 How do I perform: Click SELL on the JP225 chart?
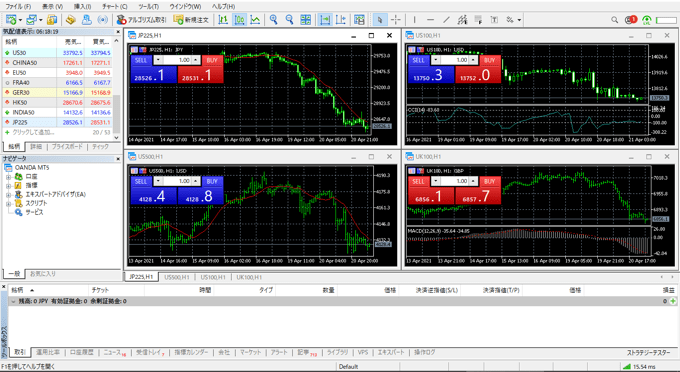pos(141,60)
